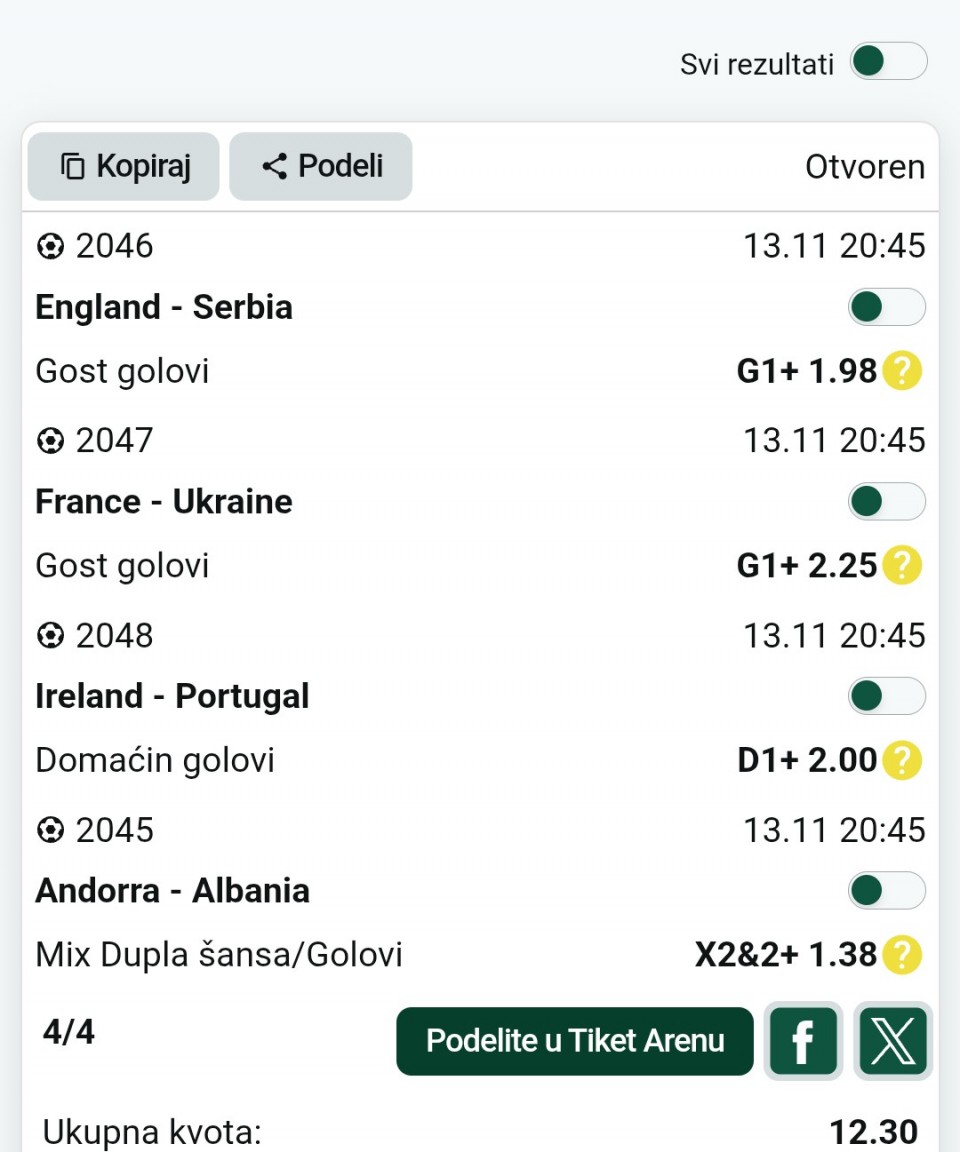Click the help icon next to G1+ 2.25

point(901,566)
